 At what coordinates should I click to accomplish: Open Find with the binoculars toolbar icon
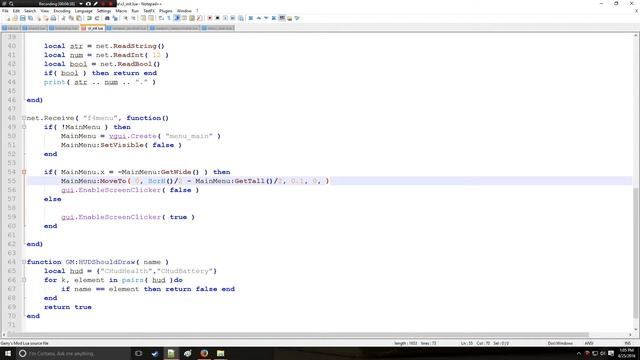click(x=107, y=18)
